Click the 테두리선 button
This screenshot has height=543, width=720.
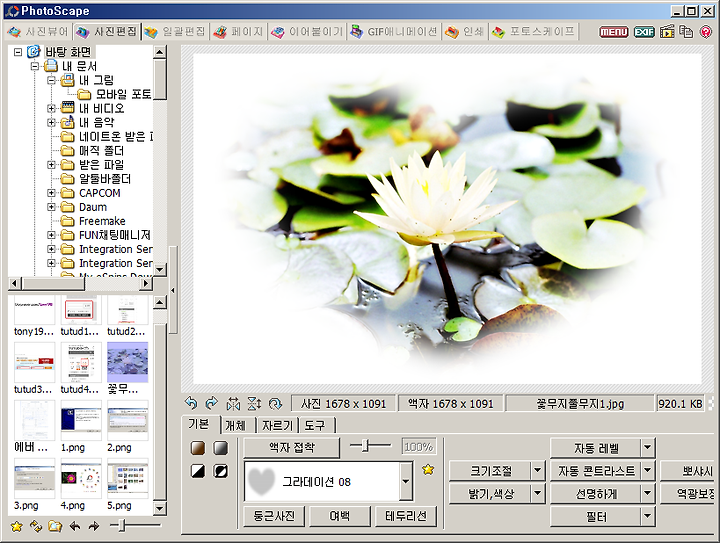tap(406, 516)
